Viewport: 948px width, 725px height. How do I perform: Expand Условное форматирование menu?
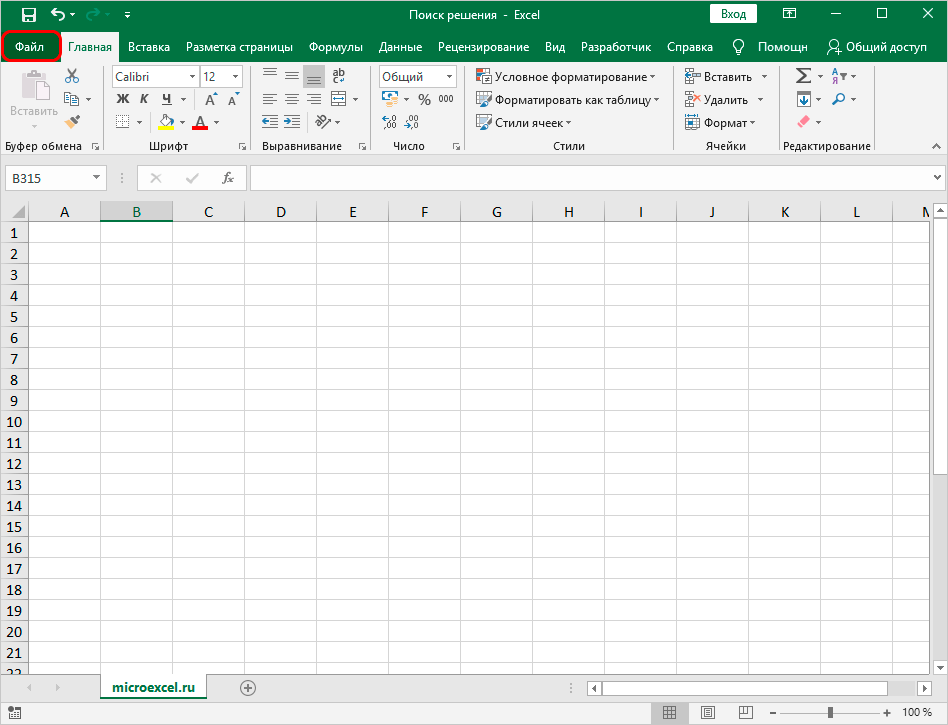click(565, 77)
